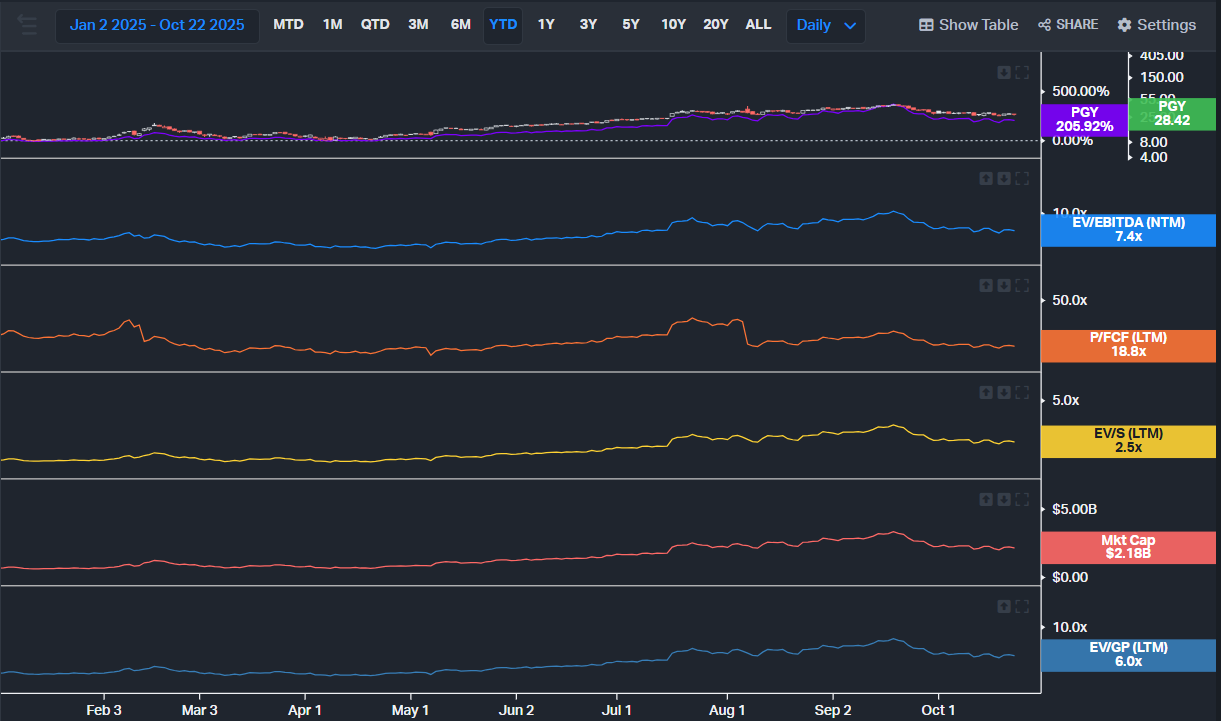Click the EV/S (LTM) 2.5x label
This screenshot has width=1221, height=721.
coord(1128,441)
